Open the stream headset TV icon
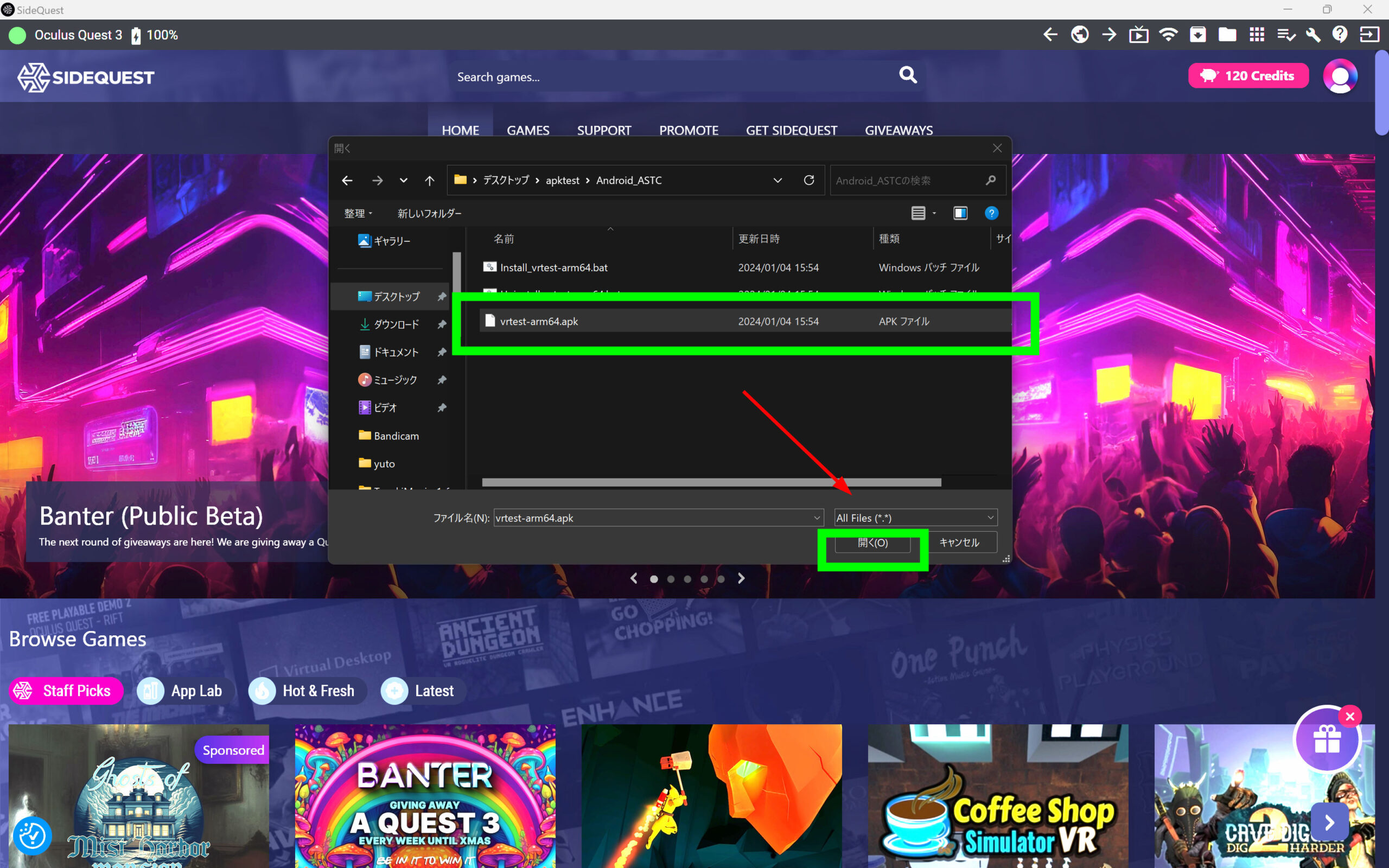Image resolution: width=1389 pixels, height=868 pixels. [1139, 35]
